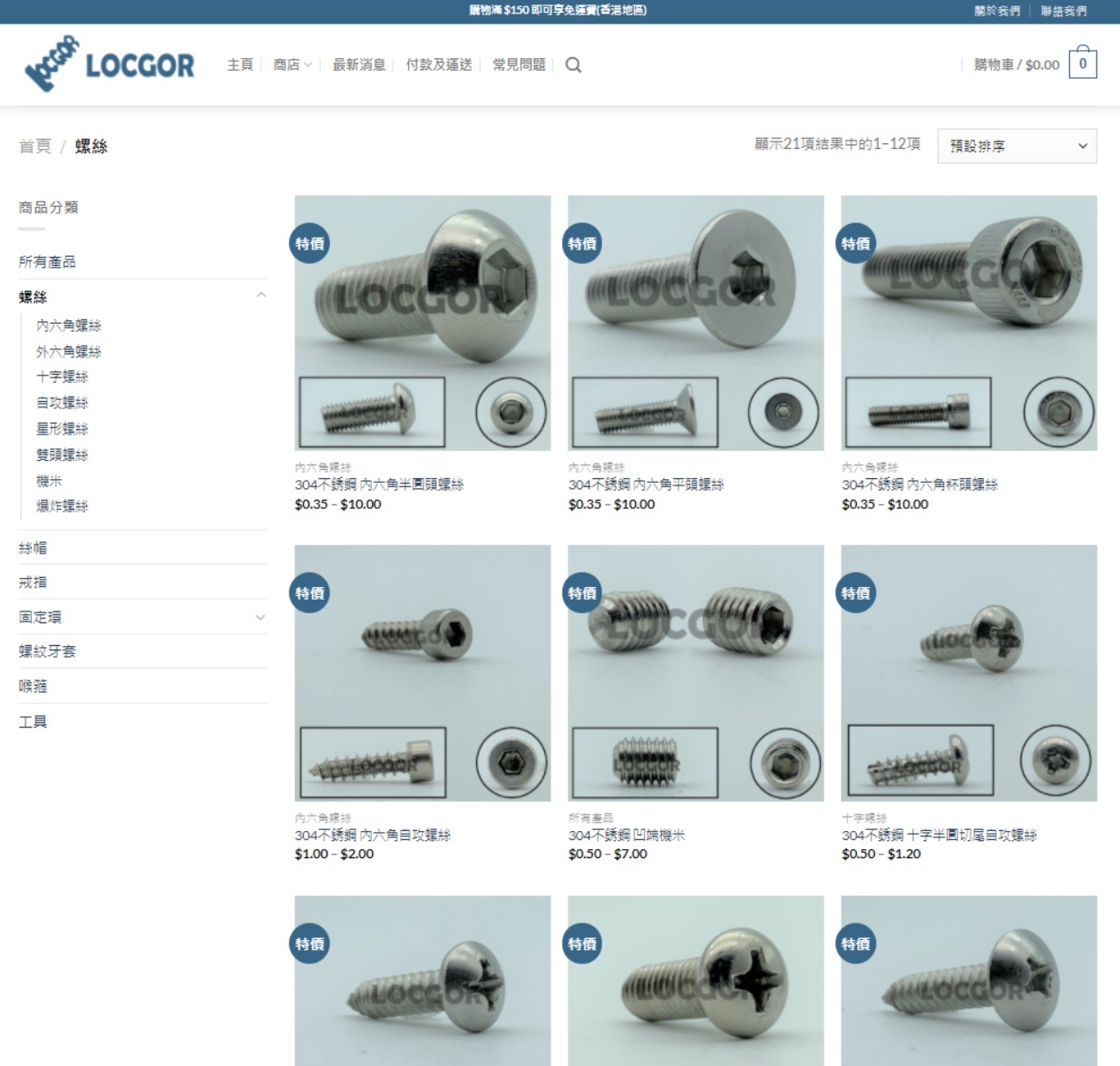Open 內六角平頭螺絲 product image
The image size is (1120, 1066).
[696, 323]
